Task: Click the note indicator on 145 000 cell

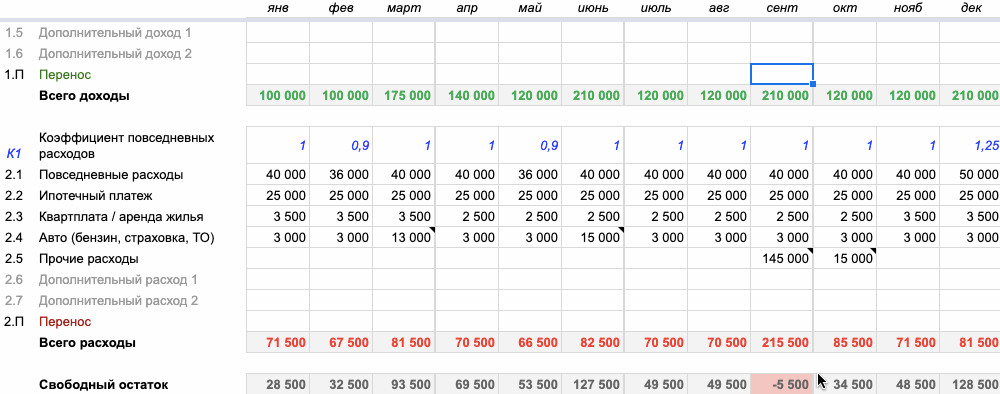Action: [810, 251]
